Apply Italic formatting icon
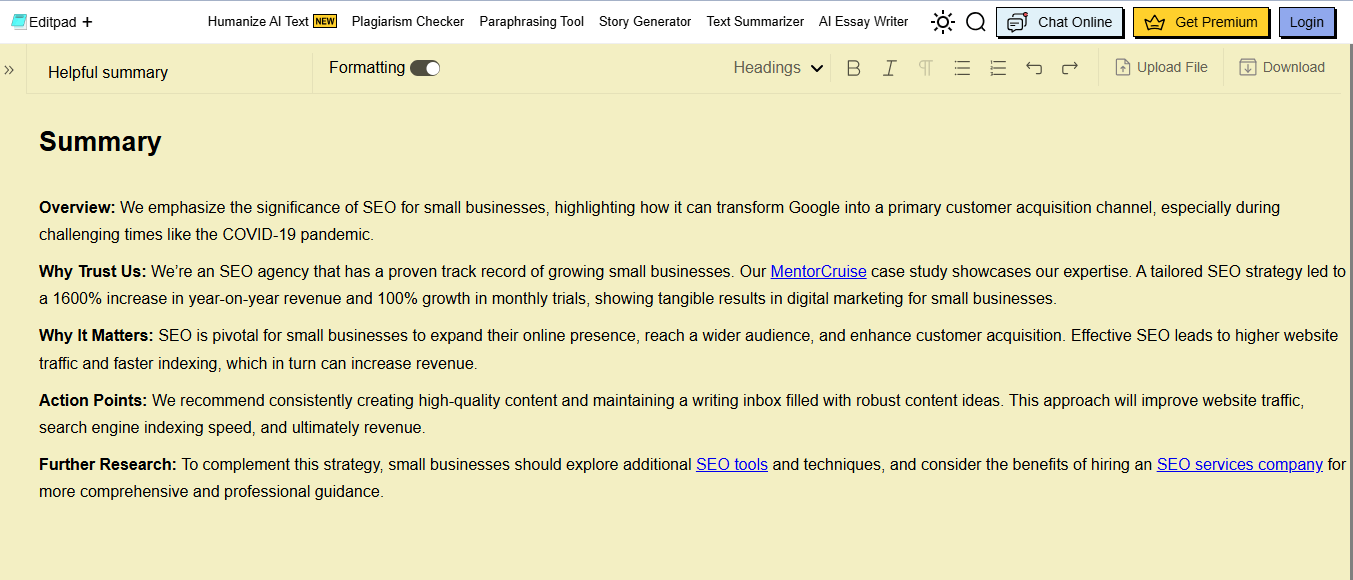This screenshot has height=580, width=1353. [889, 68]
